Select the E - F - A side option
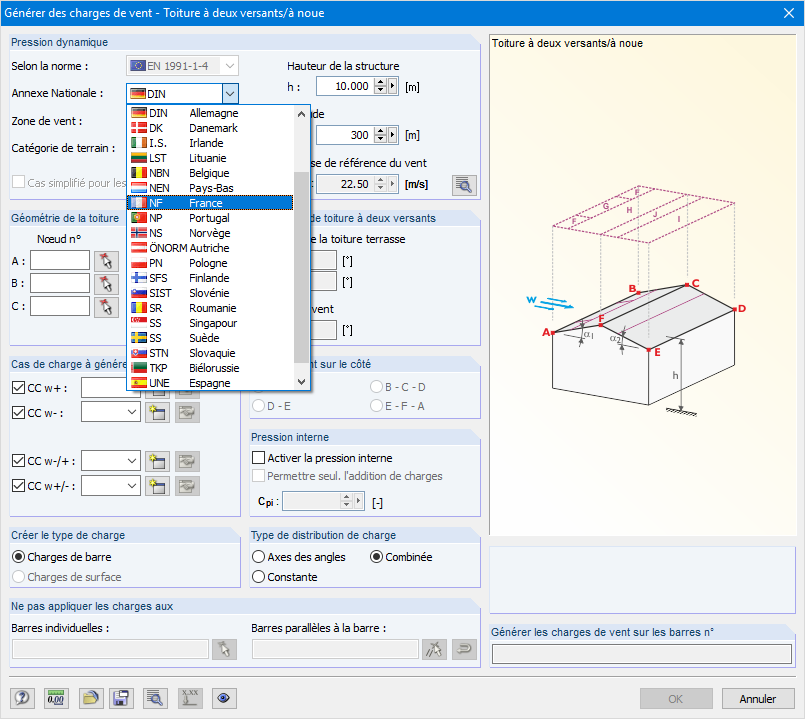 point(376,406)
